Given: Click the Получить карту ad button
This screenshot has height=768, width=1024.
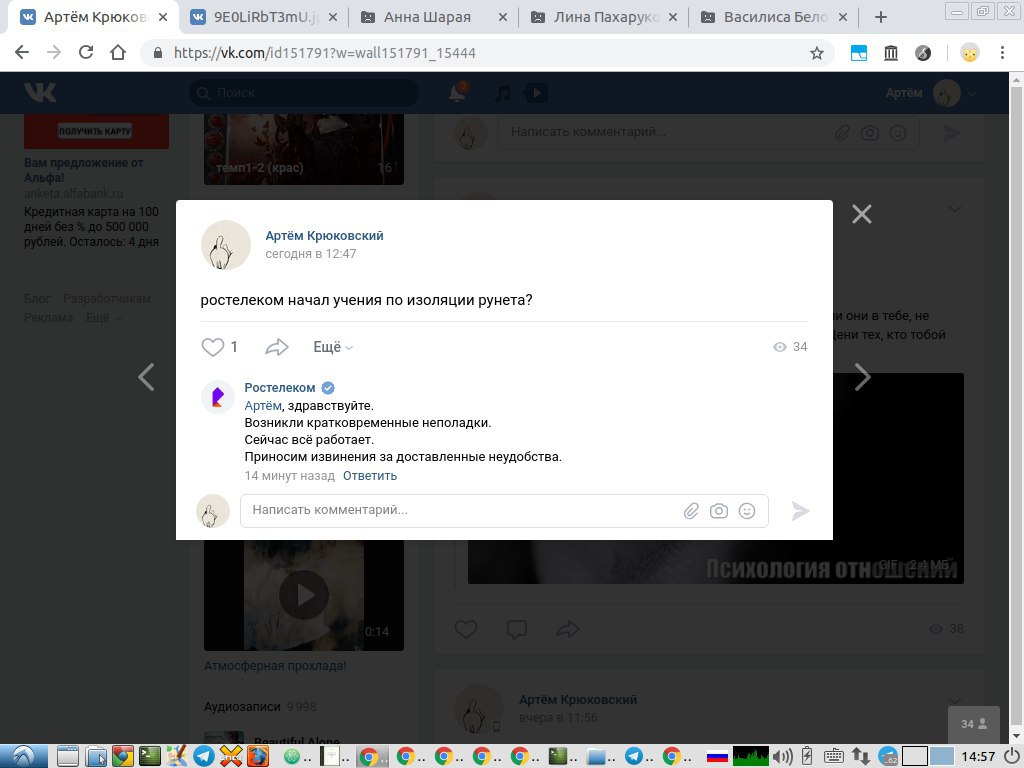Looking at the screenshot, I should click(x=95, y=131).
